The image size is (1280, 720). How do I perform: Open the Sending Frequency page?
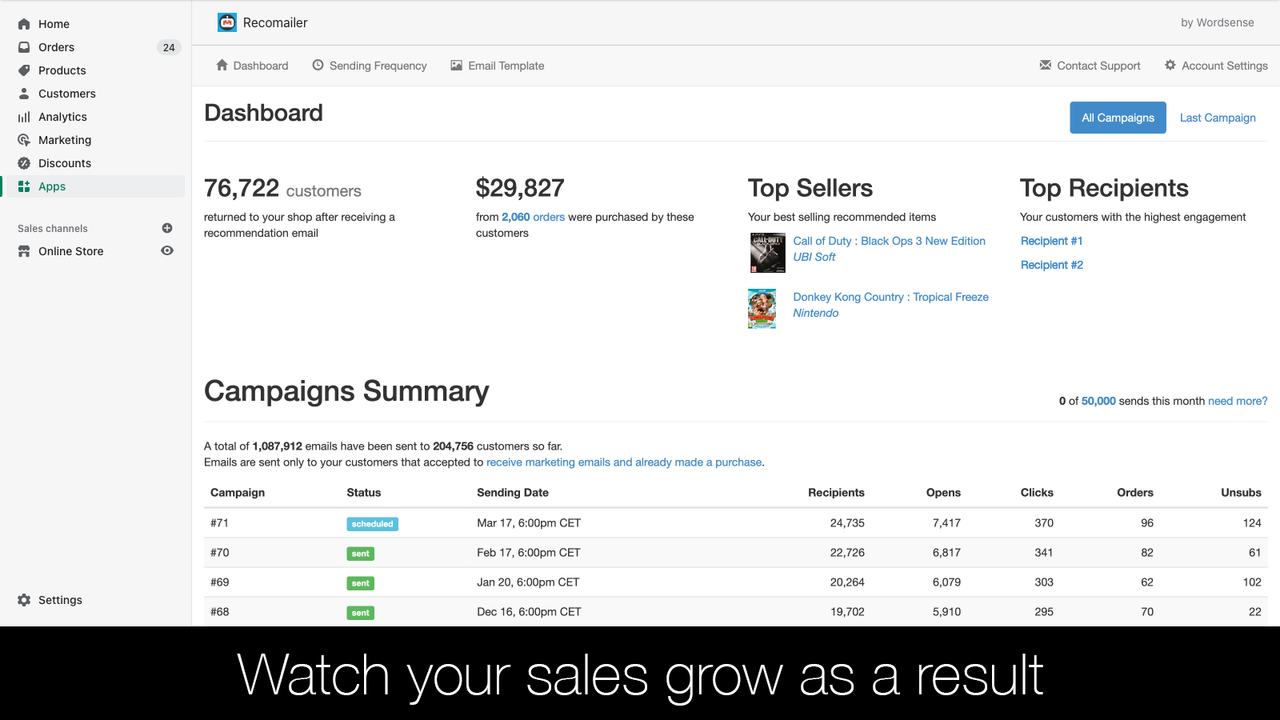pos(370,65)
